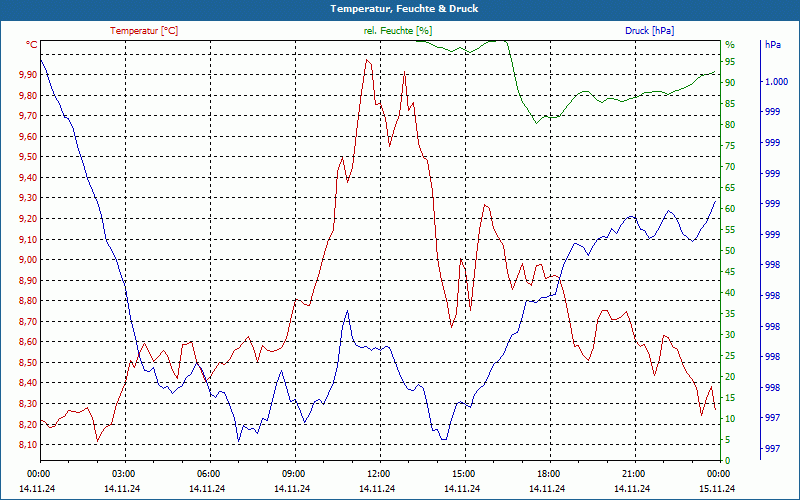Select the red 'Temperatur [°C]' legend label

144,31
